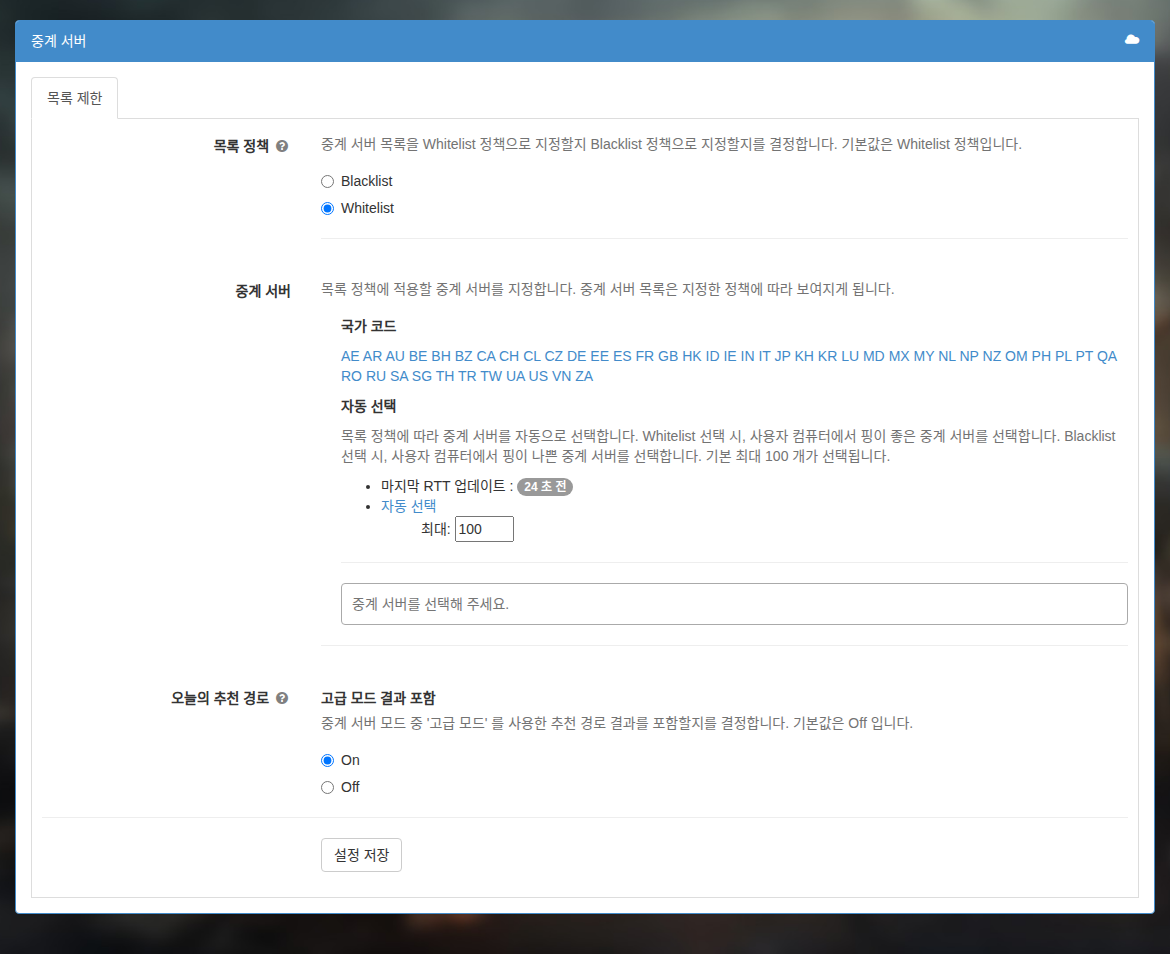Select the JP country code link
Screen dimensions: 1170x954
pos(782,356)
